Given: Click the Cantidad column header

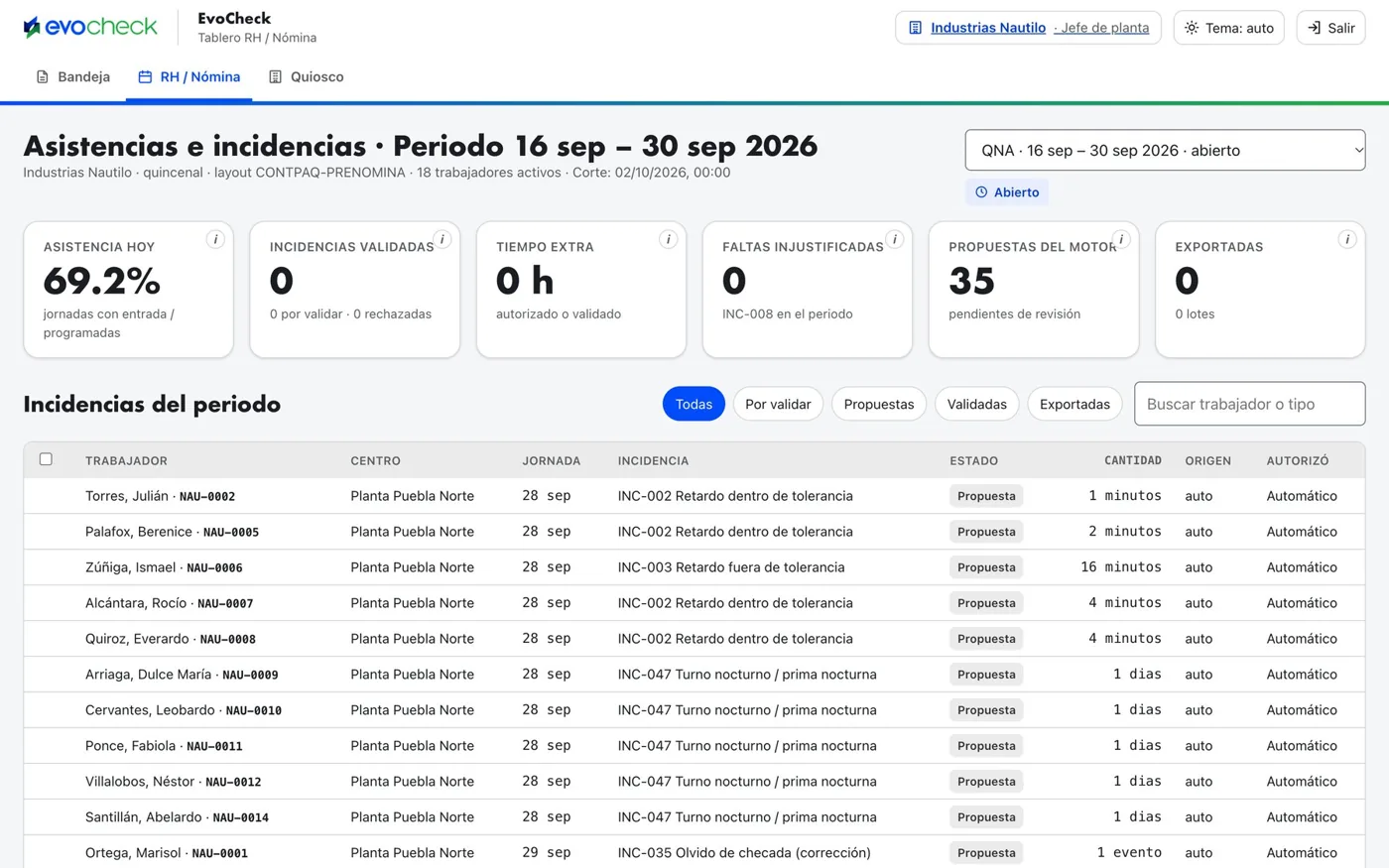Looking at the screenshot, I should 1132,460.
